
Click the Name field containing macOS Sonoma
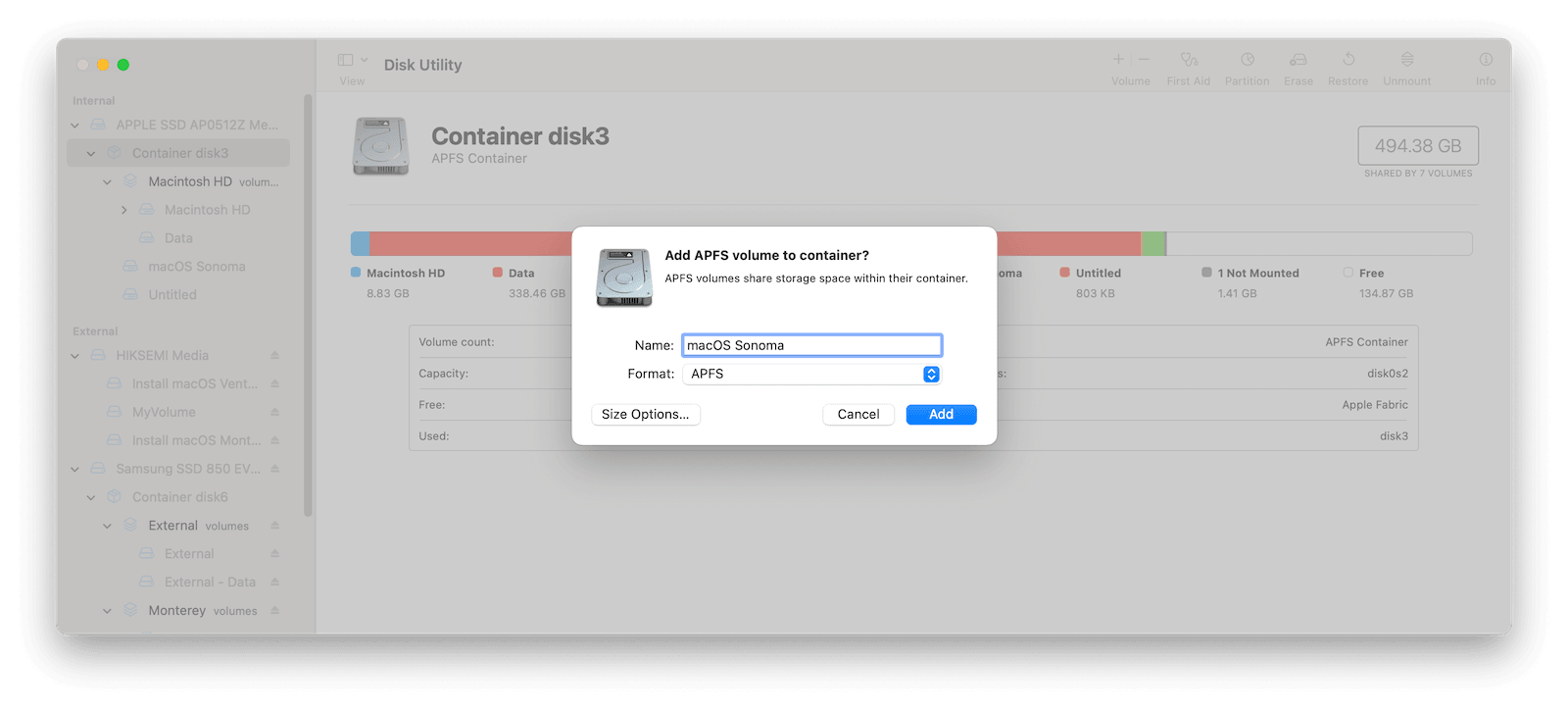pos(811,345)
